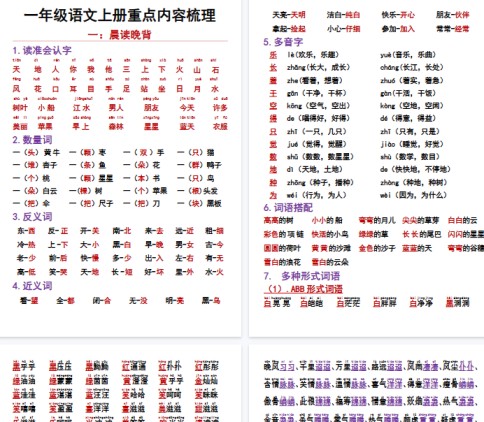Viewport: 484px width, 422px height.
Task: Click the vocabulary word 树叶
Action: click(20, 108)
